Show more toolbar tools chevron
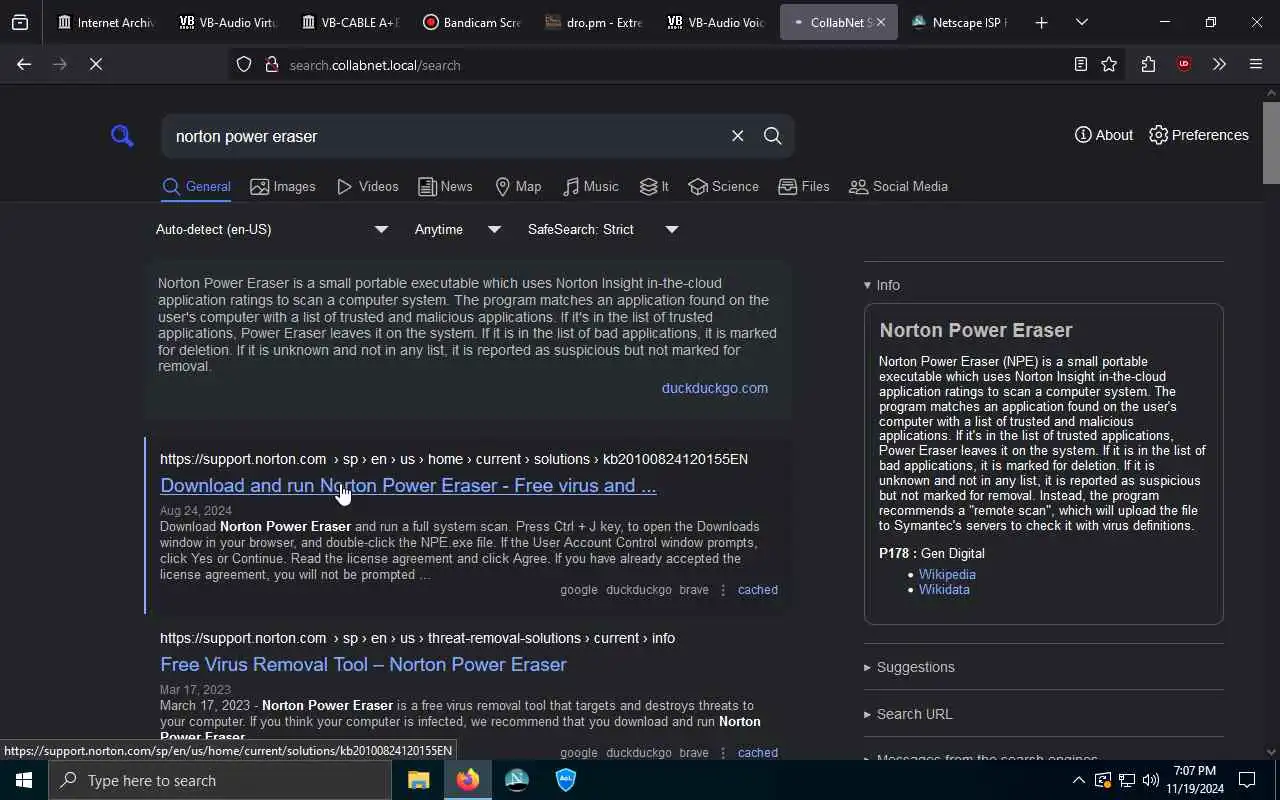Screen dimensions: 1280x800 coord(1219,64)
